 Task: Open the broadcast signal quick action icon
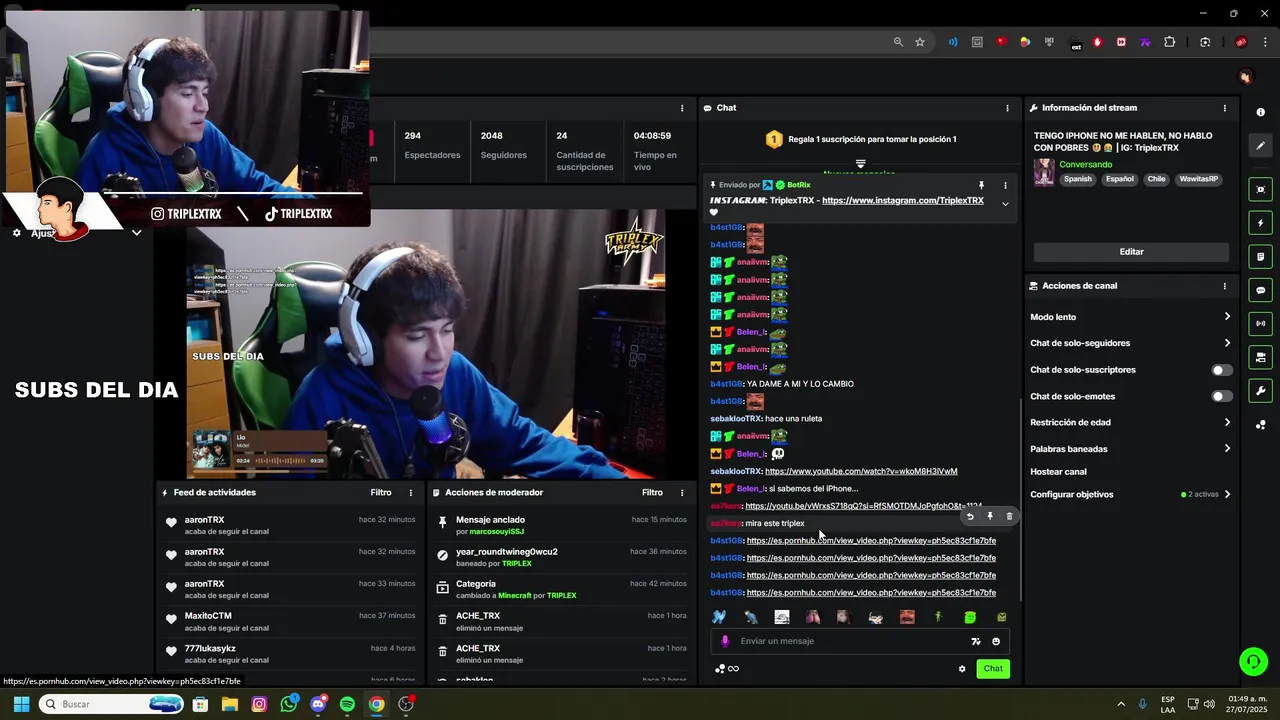tap(1260, 323)
